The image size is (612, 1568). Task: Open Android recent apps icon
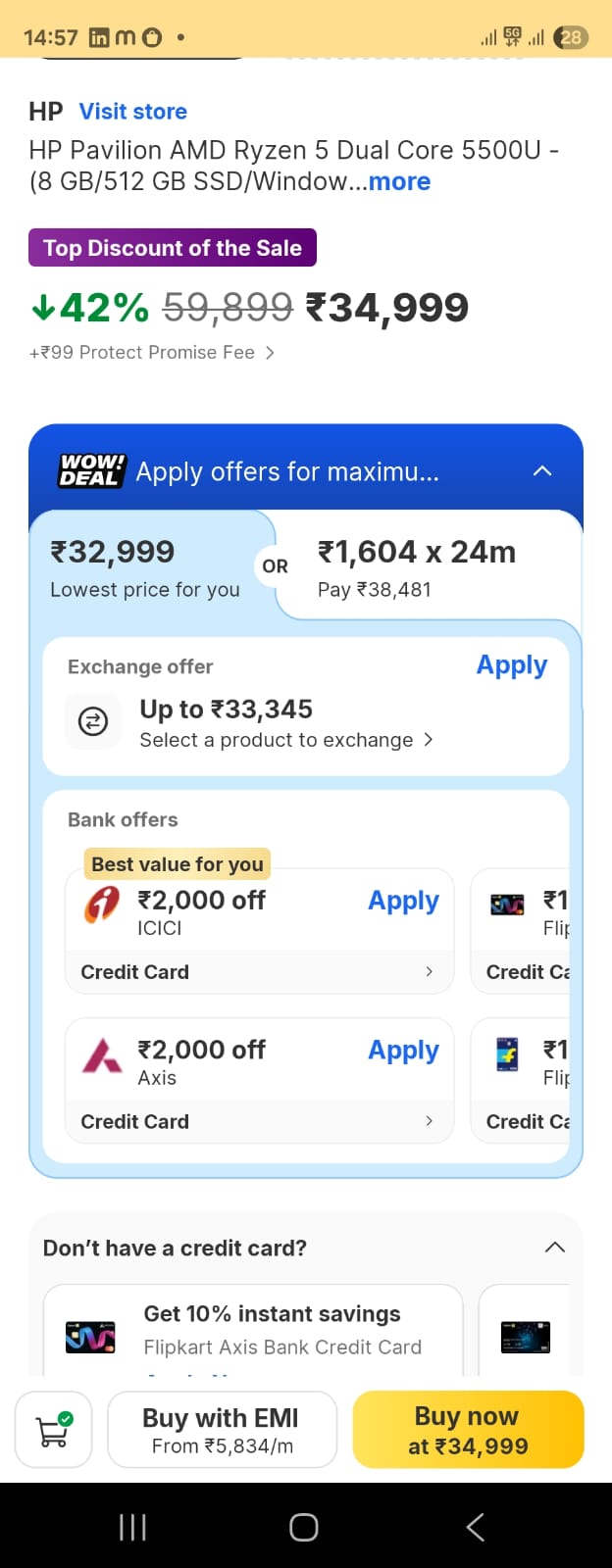pos(132,1526)
